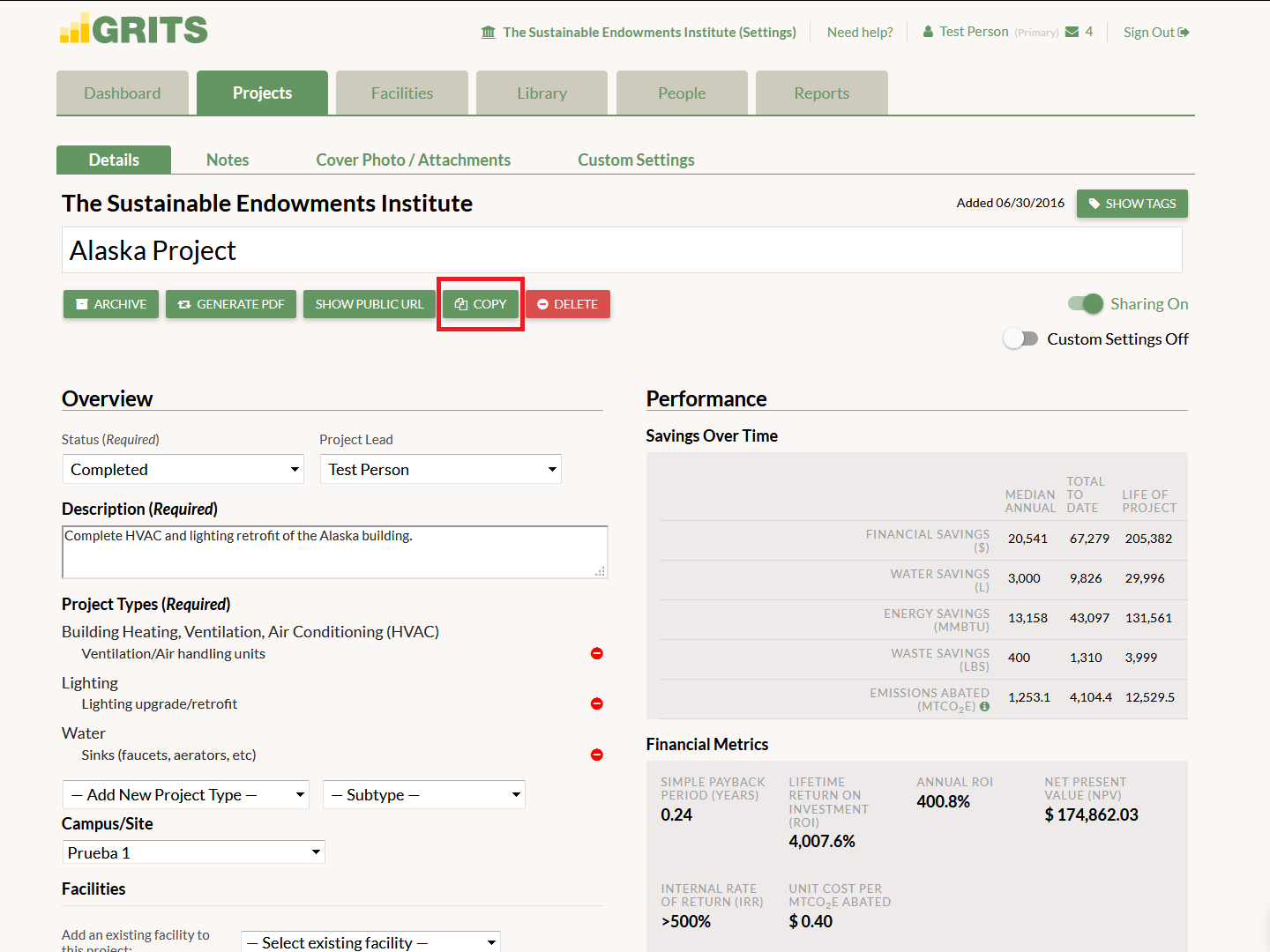Toggle Sharing On switch
Viewport: 1270px width, 952px height.
1086,304
